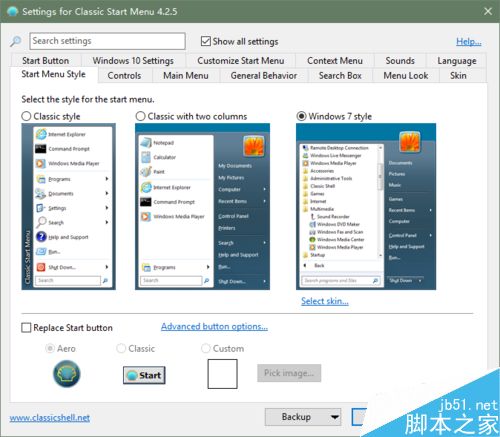Click the Search settings input field
This screenshot has width=500, height=437.
107,41
